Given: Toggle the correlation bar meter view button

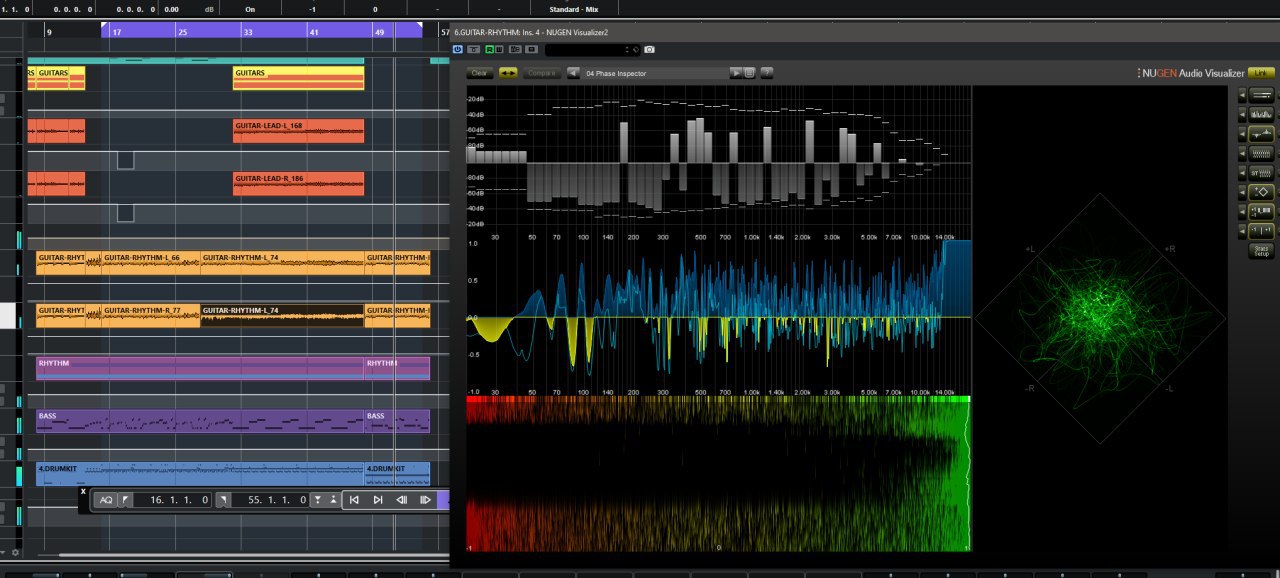Looking at the screenshot, I should click(1261, 212).
